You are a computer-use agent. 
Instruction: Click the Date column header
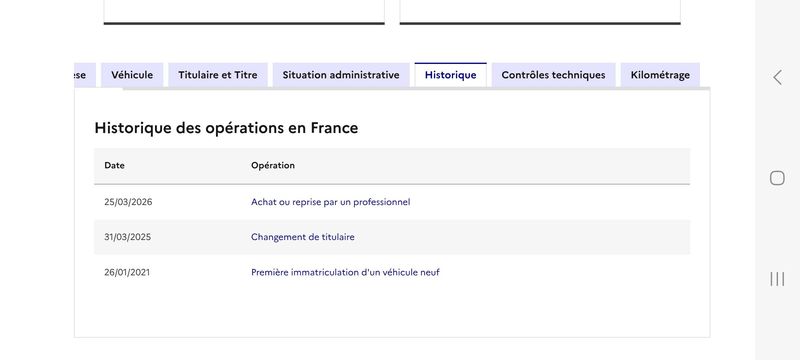(x=114, y=165)
